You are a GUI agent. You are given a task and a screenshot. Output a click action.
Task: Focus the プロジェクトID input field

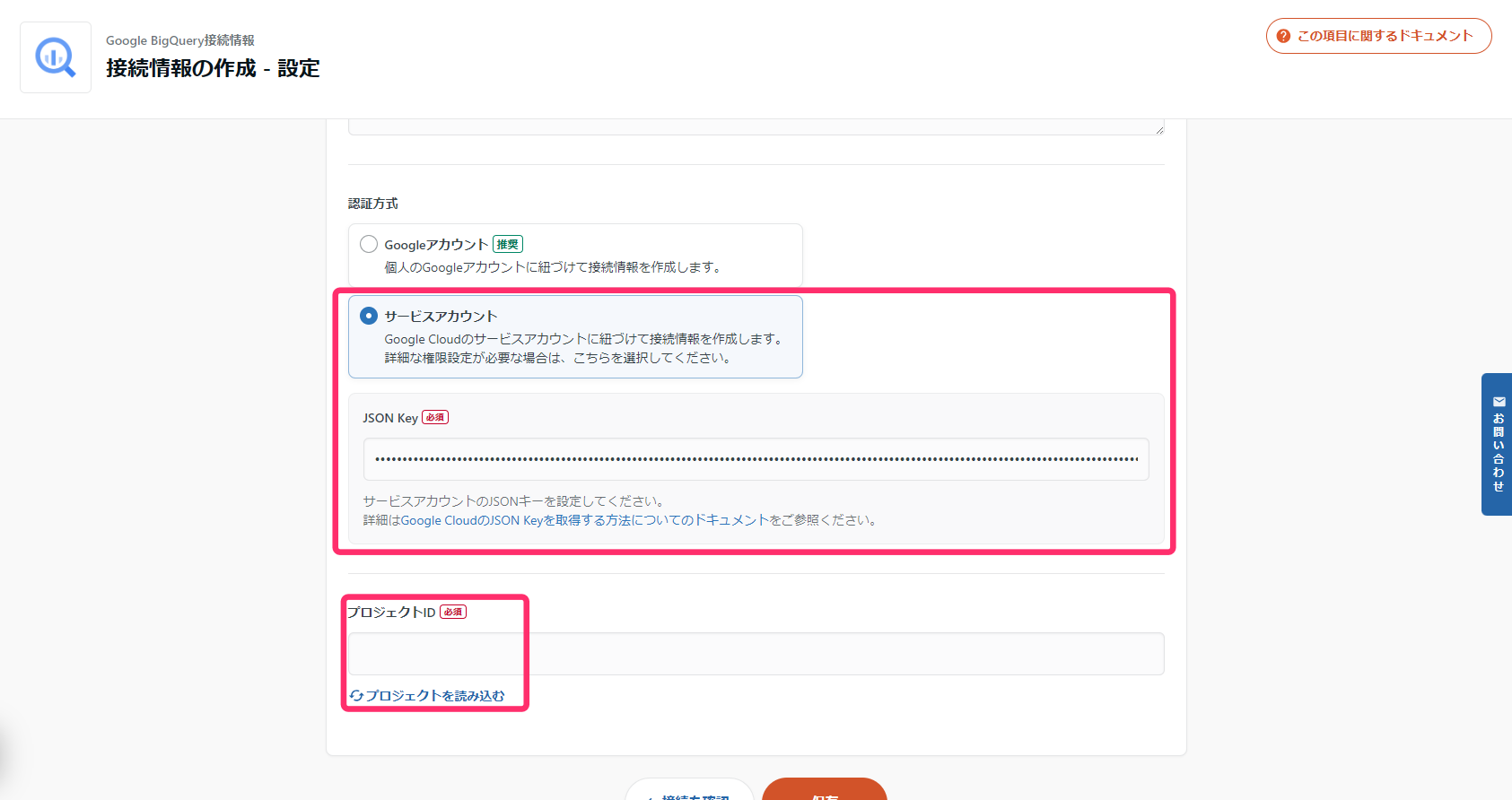click(x=756, y=654)
